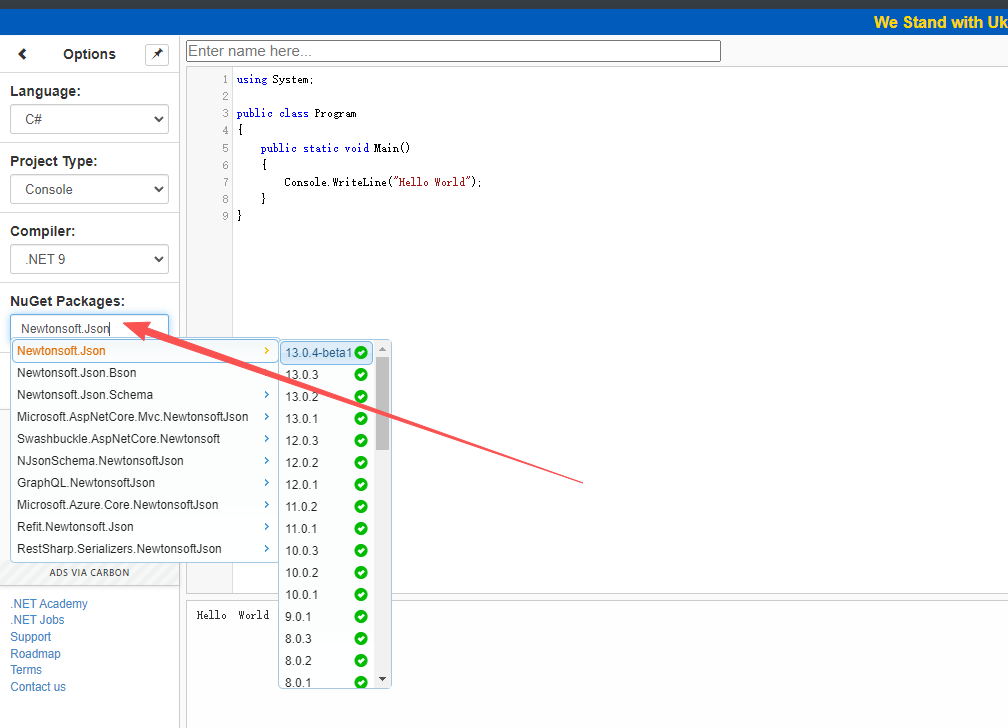Open the Contact us page
The width and height of the screenshot is (1008, 728).
tap(37, 686)
